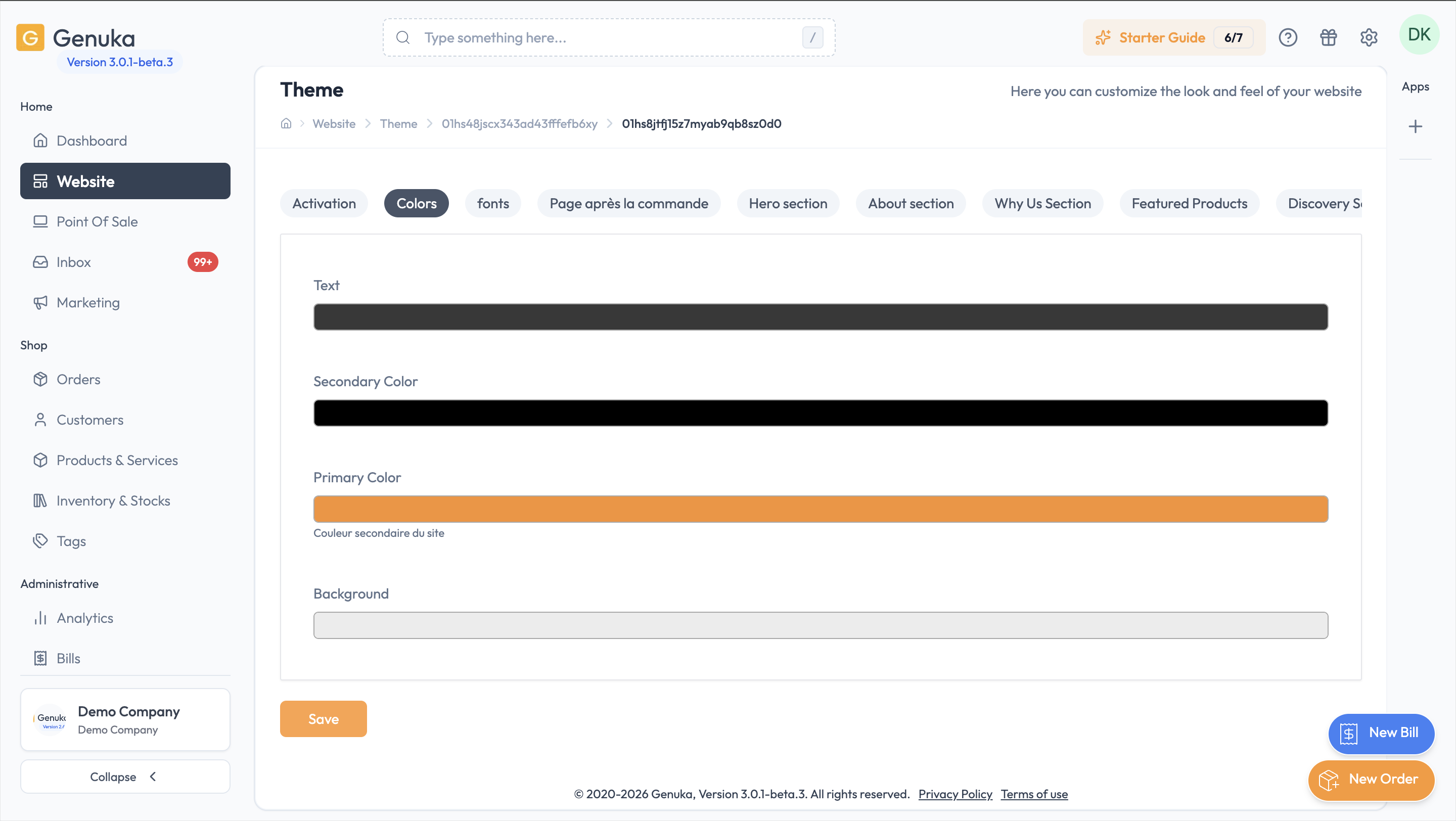Open the Demo Company switcher
The width and height of the screenshot is (1456, 821).
point(125,719)
